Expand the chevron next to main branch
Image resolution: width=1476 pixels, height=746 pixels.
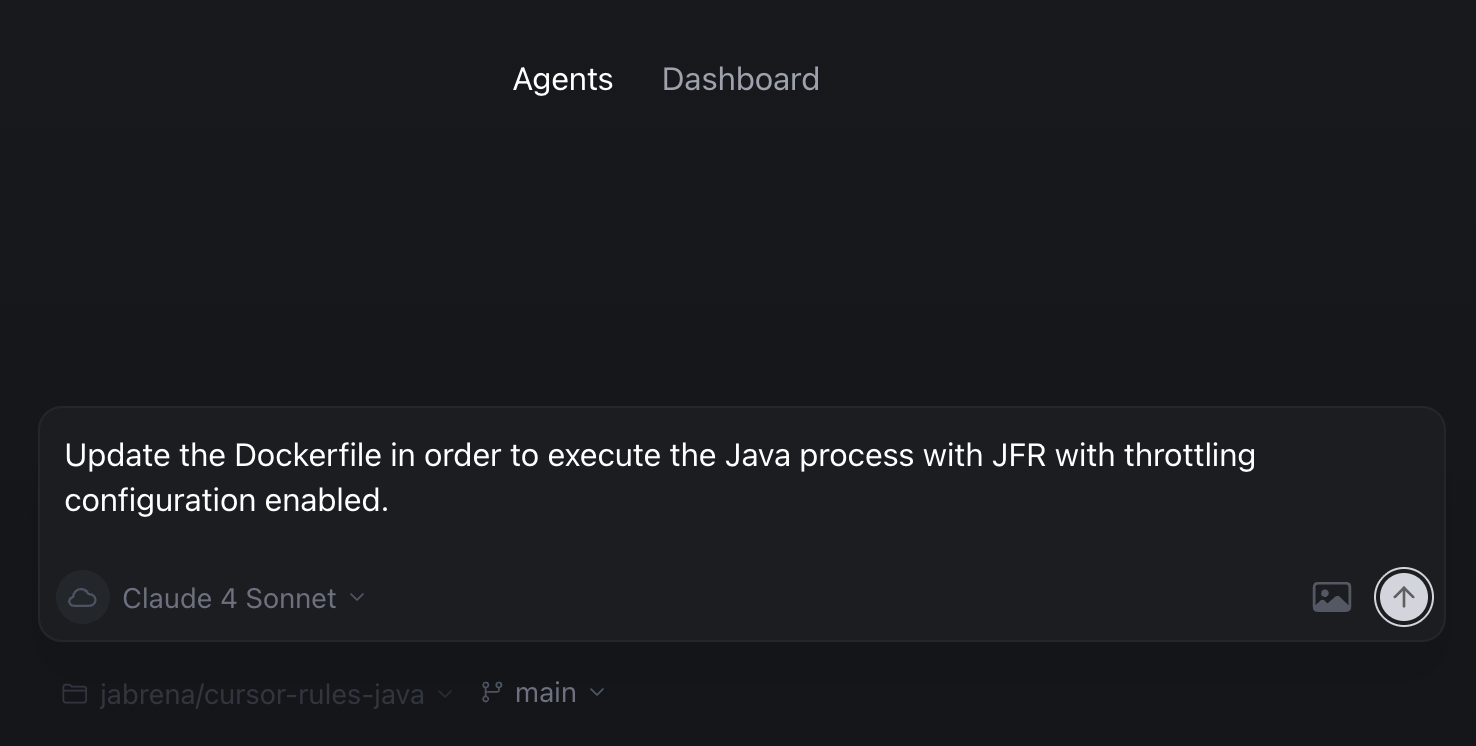pos(597,692)
